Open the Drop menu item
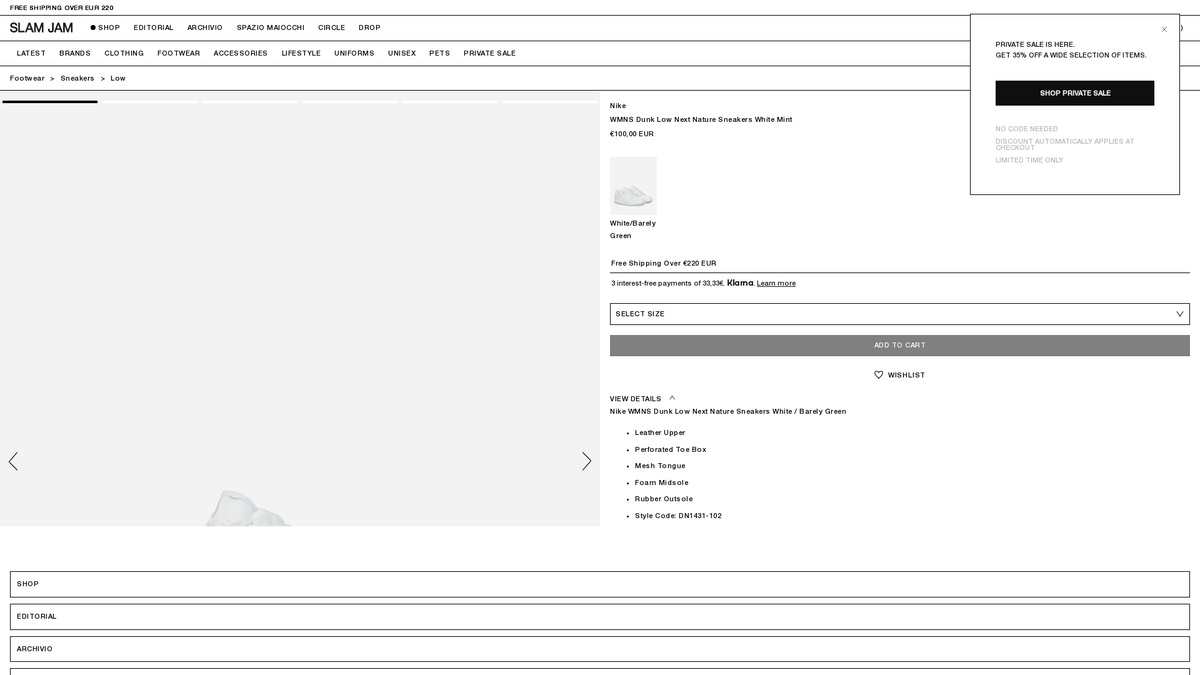The image size is (1200, 675). [x=370, y=28]
